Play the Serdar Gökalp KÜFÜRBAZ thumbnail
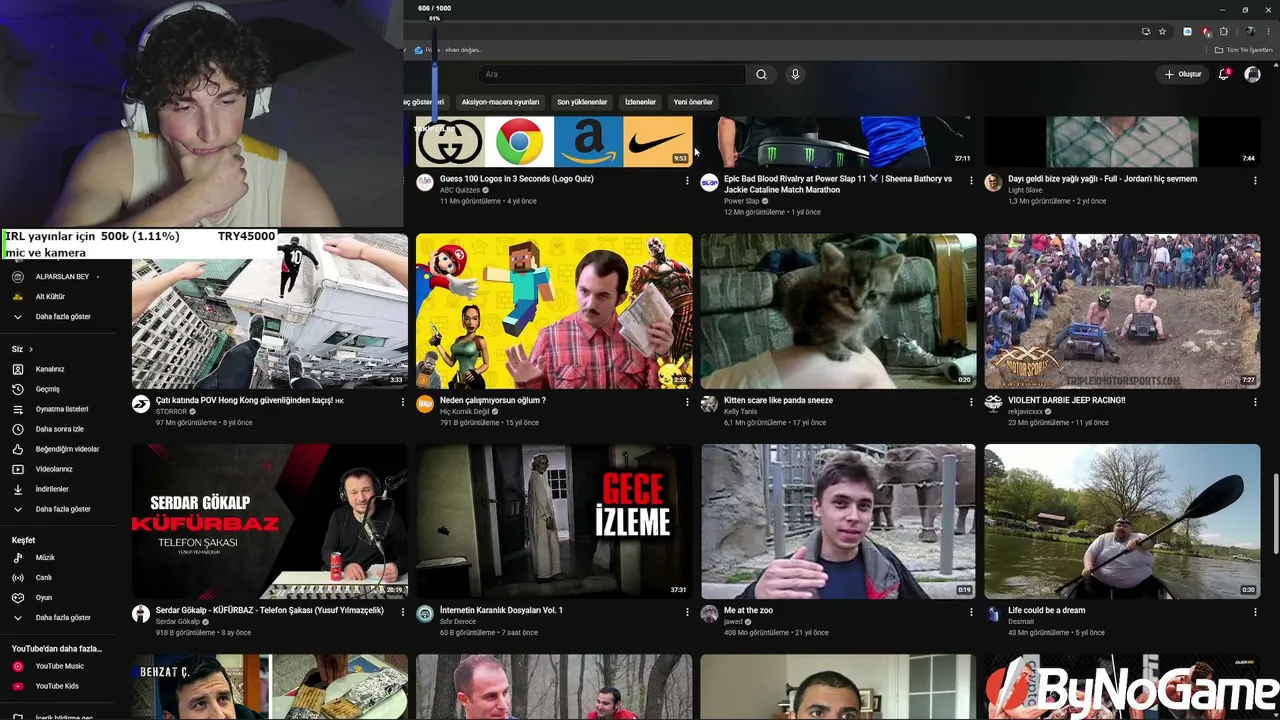This screenshot has width=1280, height=720. point(270,521)
